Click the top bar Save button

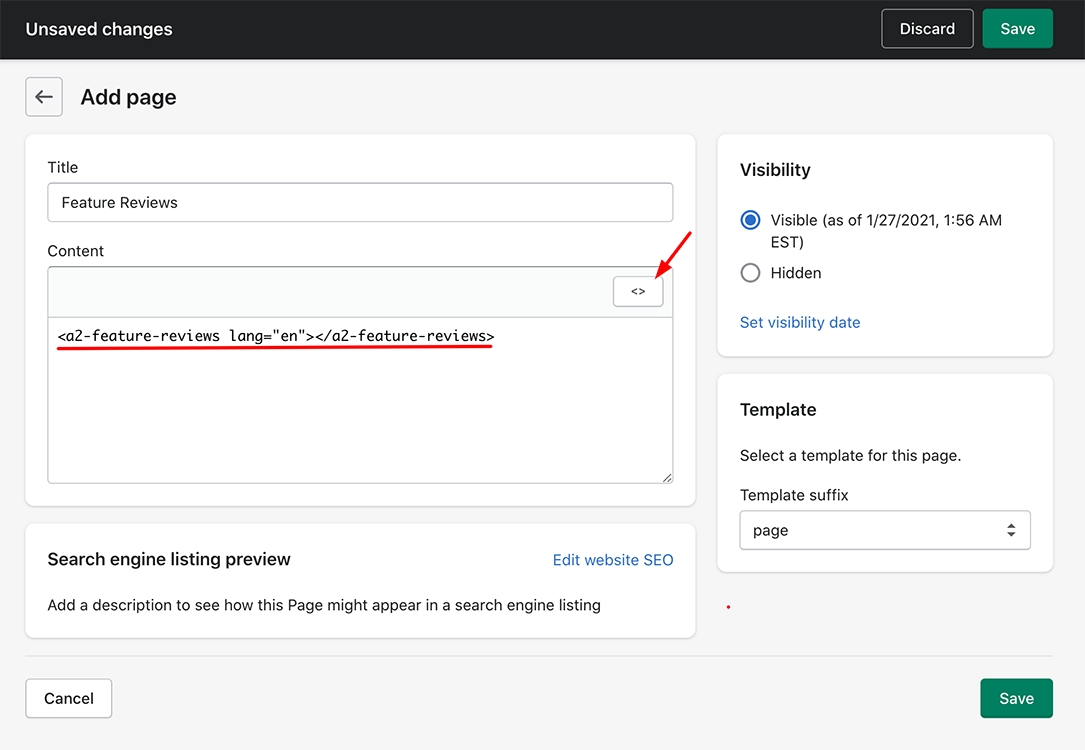click(1017, 29)
